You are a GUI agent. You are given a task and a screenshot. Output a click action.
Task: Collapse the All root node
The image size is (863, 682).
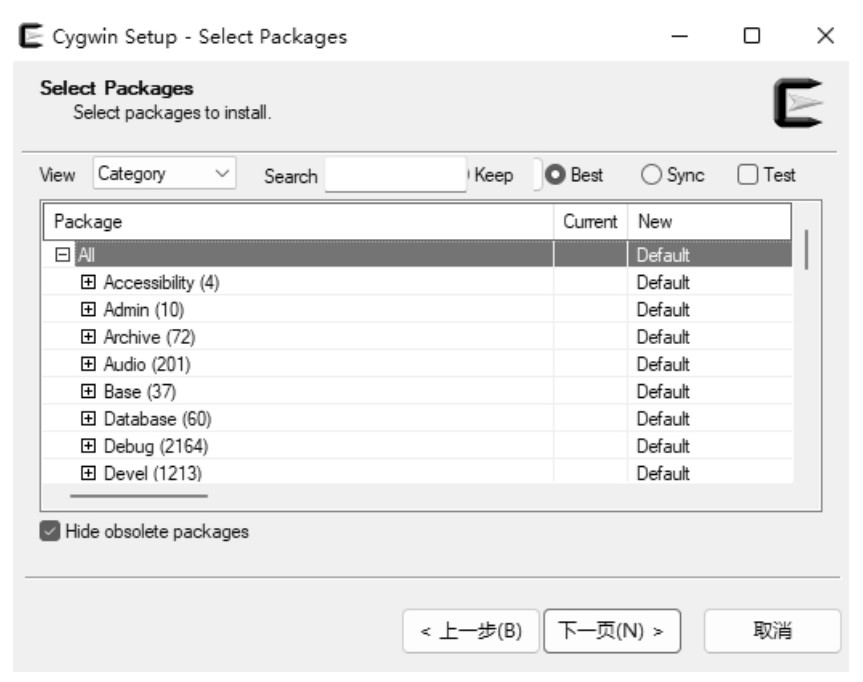pyautogui.click(x=63, y=254)
